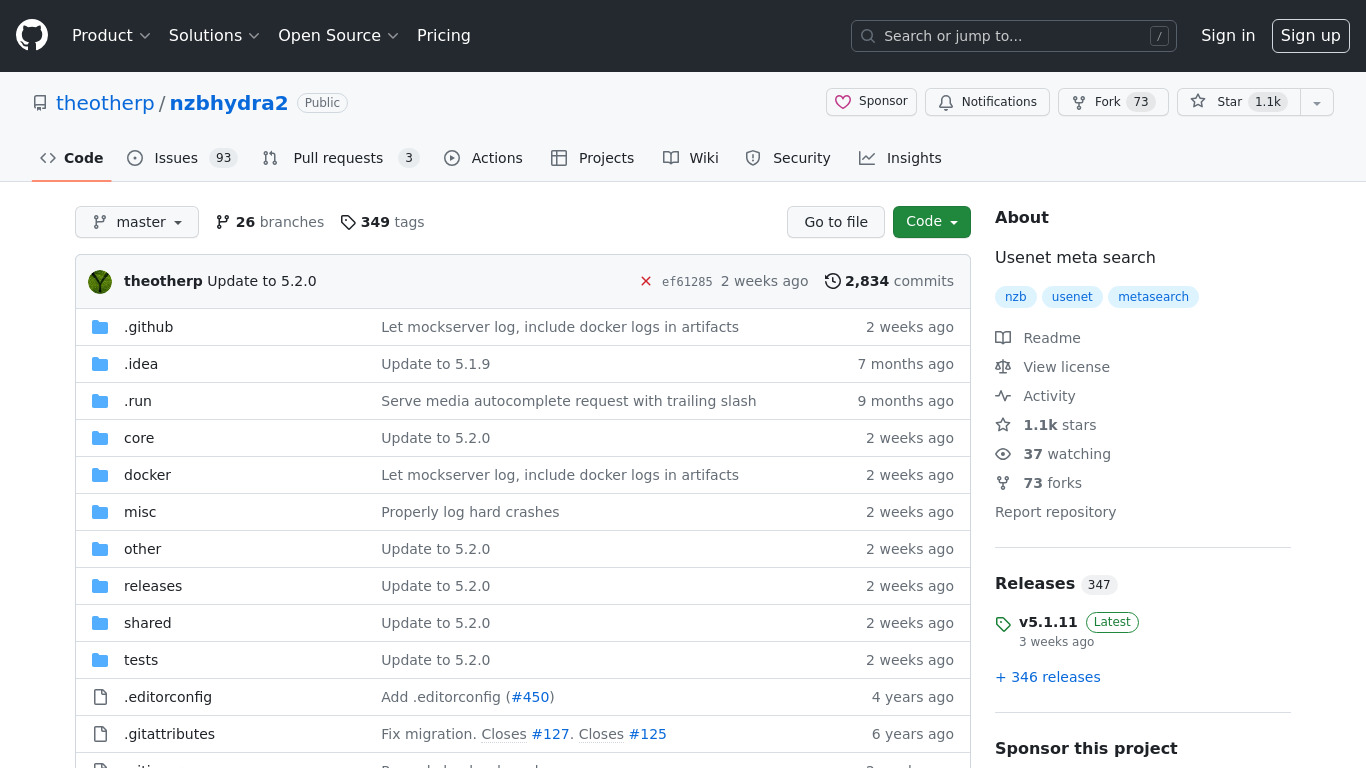Viewport: 1366px width, 768px height.
Task: Click the .idea folder icon
Action: pos(100,364)
